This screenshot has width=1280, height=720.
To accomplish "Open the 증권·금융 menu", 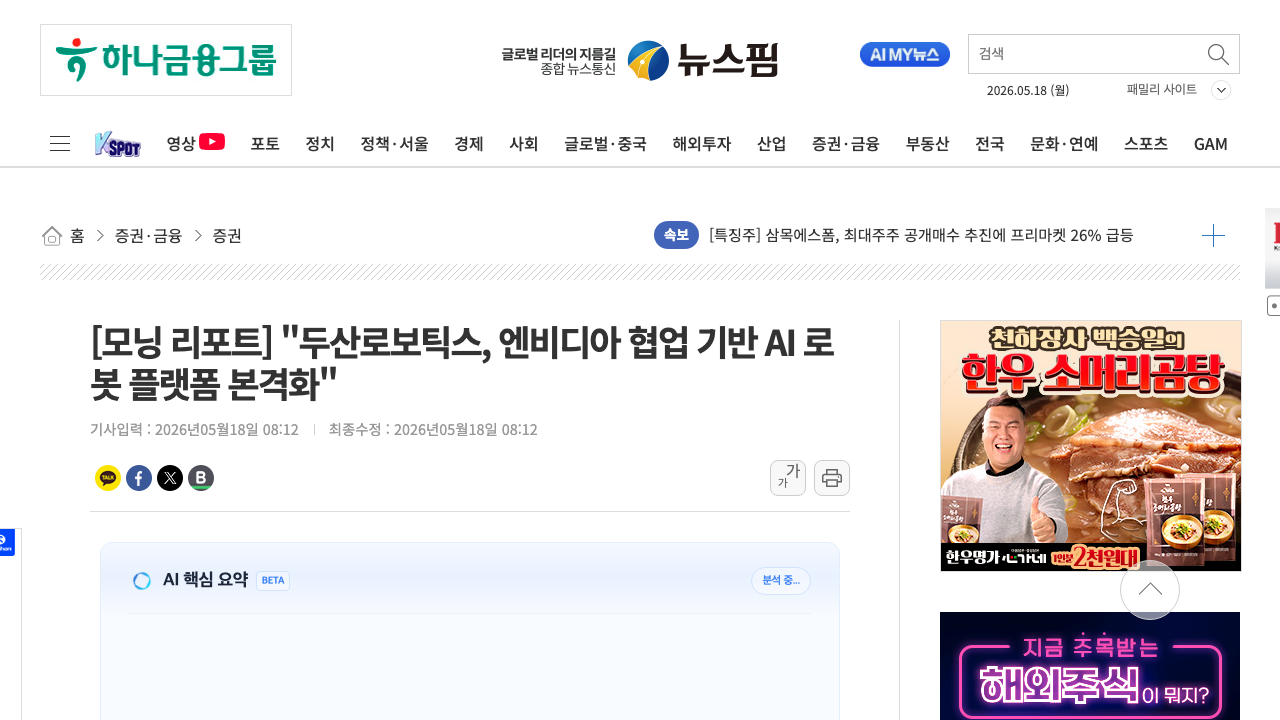I will point(846,144).
